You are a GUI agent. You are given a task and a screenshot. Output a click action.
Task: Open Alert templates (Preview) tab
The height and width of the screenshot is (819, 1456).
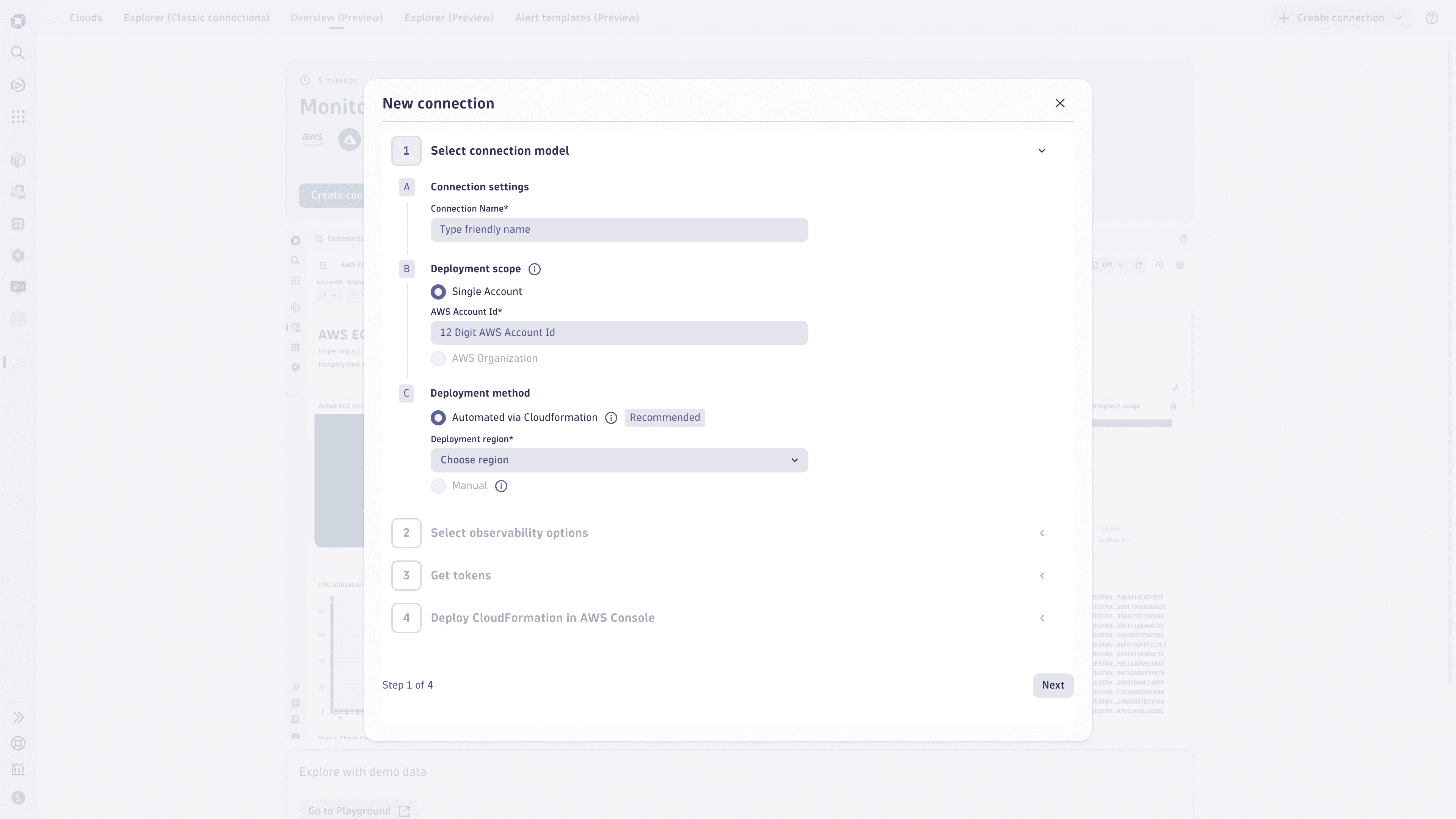tap(576, 17)
